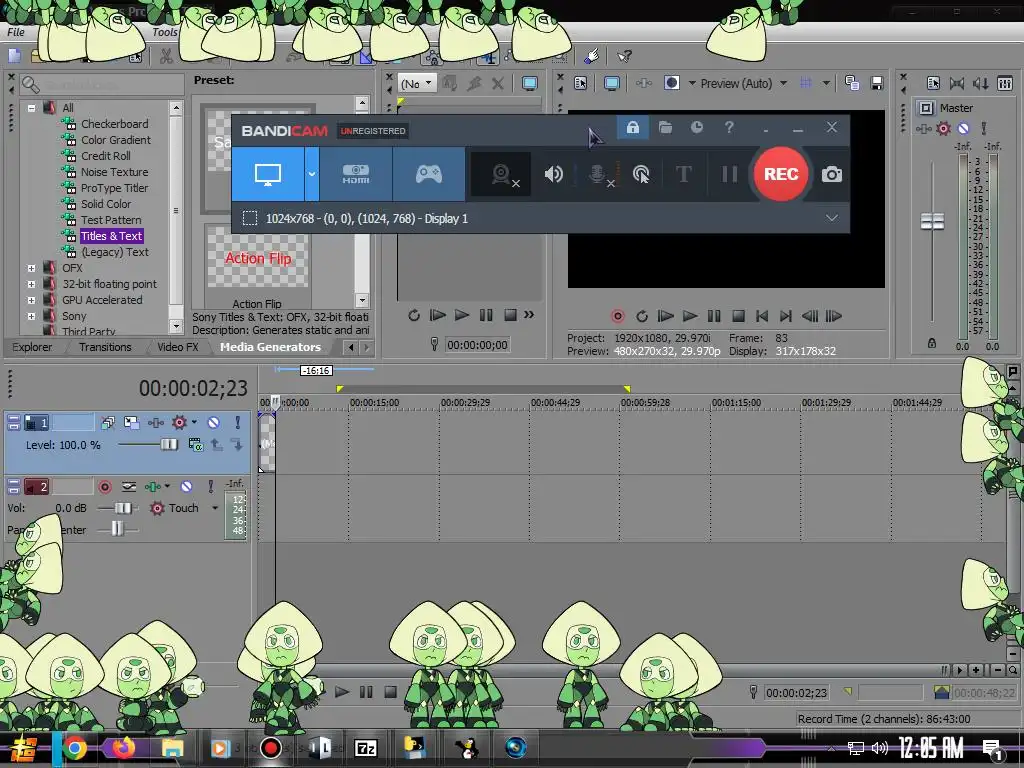Select the Color Gradient generator

(x=116, y=140)
